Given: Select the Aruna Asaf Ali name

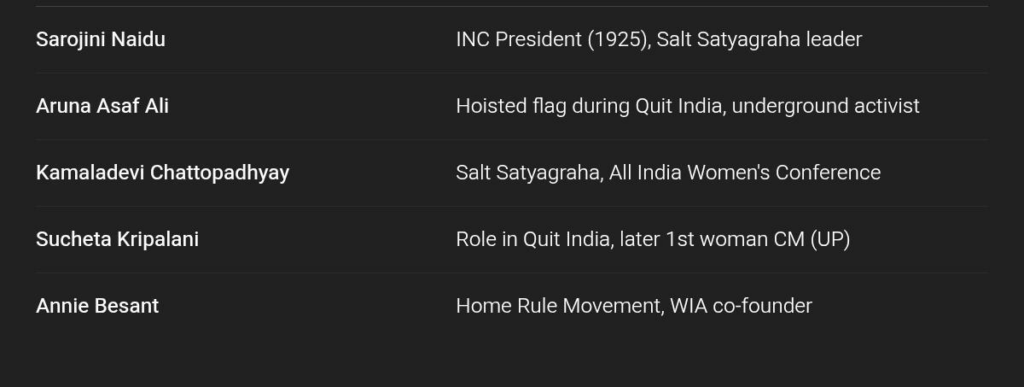Looking at the screenshot, I should (x=103, y=106).
